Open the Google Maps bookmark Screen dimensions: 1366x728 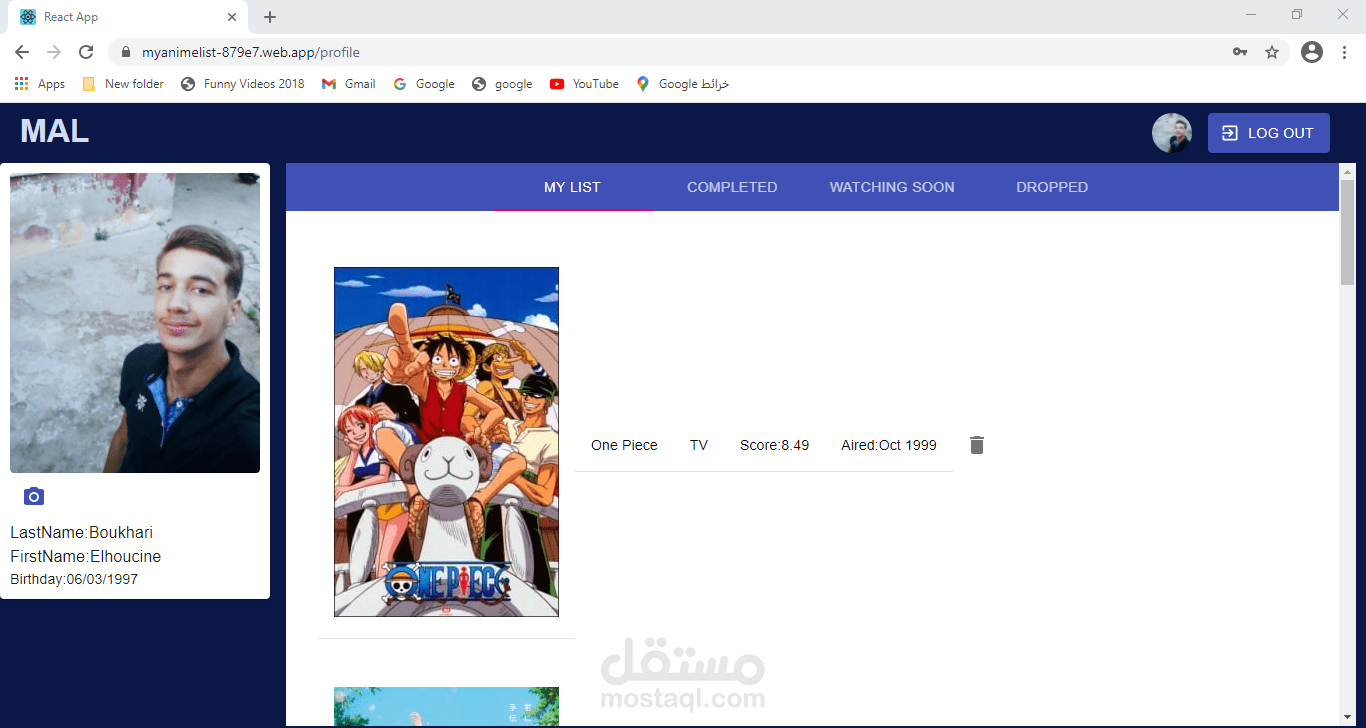coord(683,84)
